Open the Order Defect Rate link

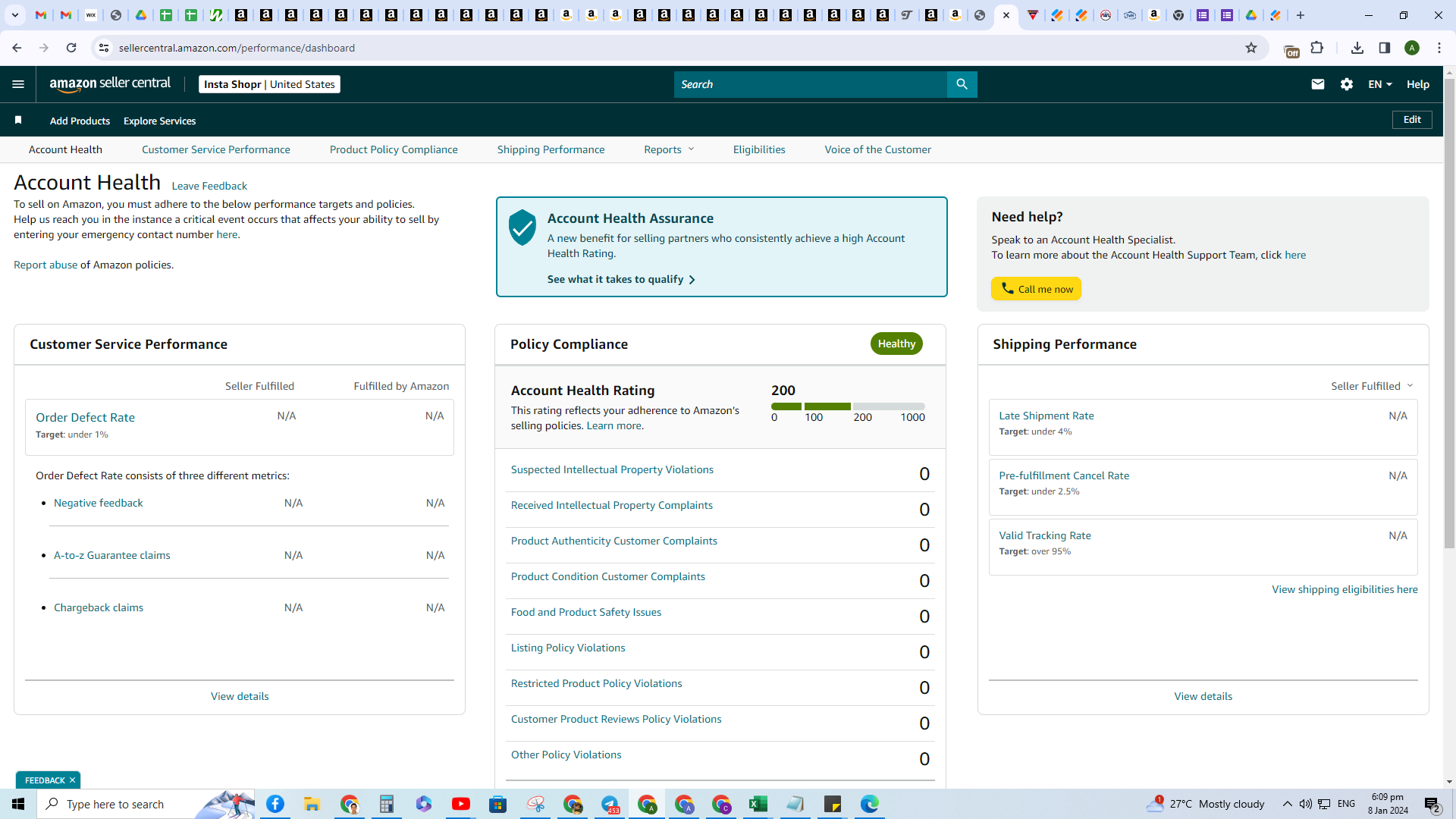[x=85, y=417]
